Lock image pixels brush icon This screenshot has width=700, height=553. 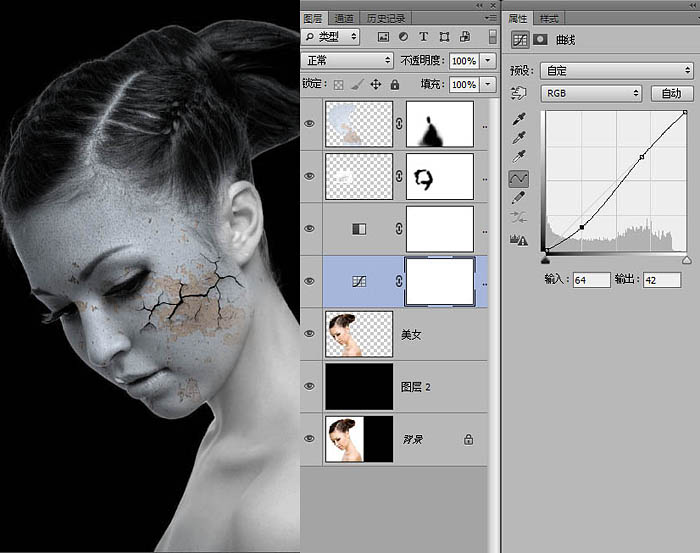[x=358, y=84]
